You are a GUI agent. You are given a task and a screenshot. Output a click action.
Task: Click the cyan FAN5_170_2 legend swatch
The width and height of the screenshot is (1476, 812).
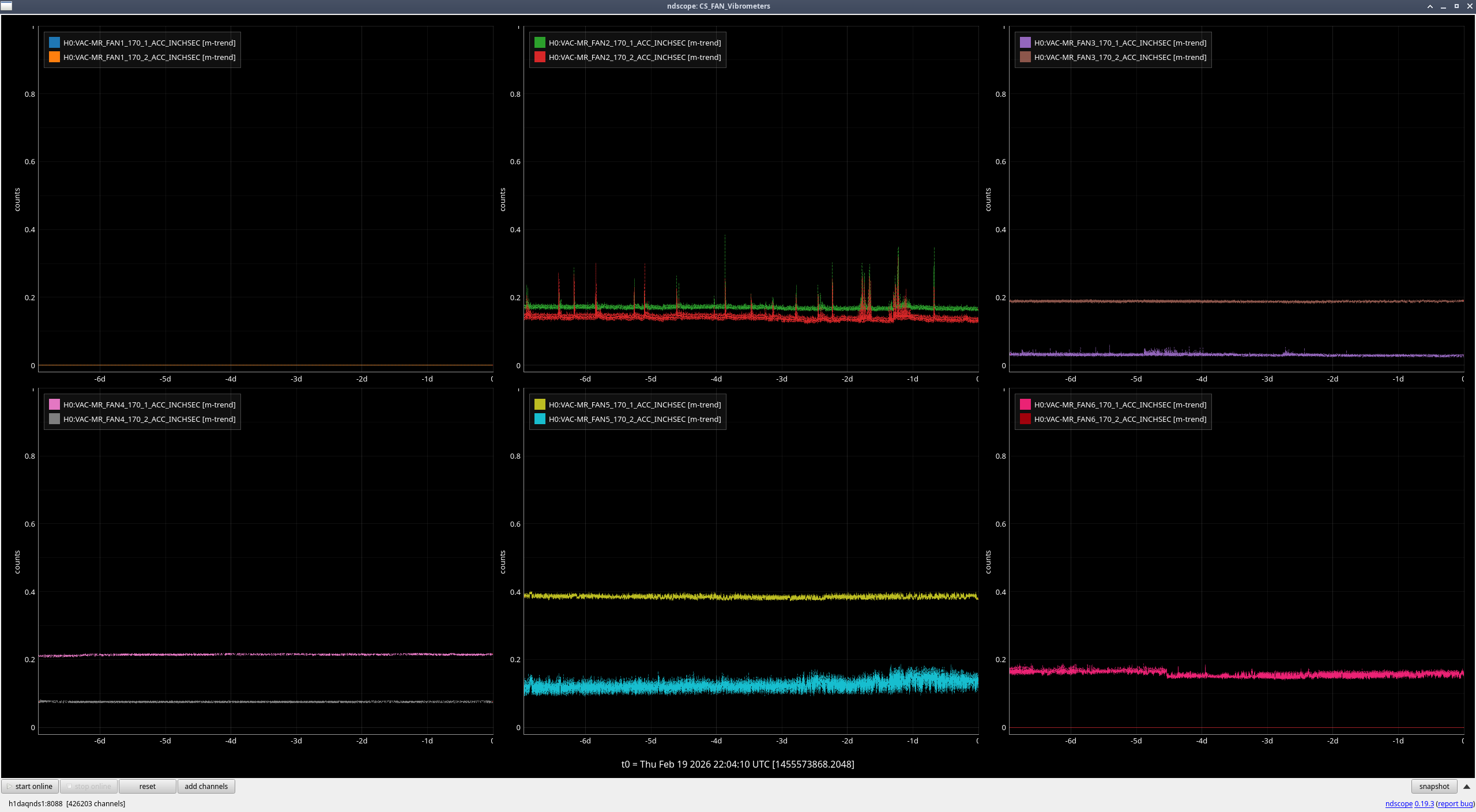coord(540,419)
